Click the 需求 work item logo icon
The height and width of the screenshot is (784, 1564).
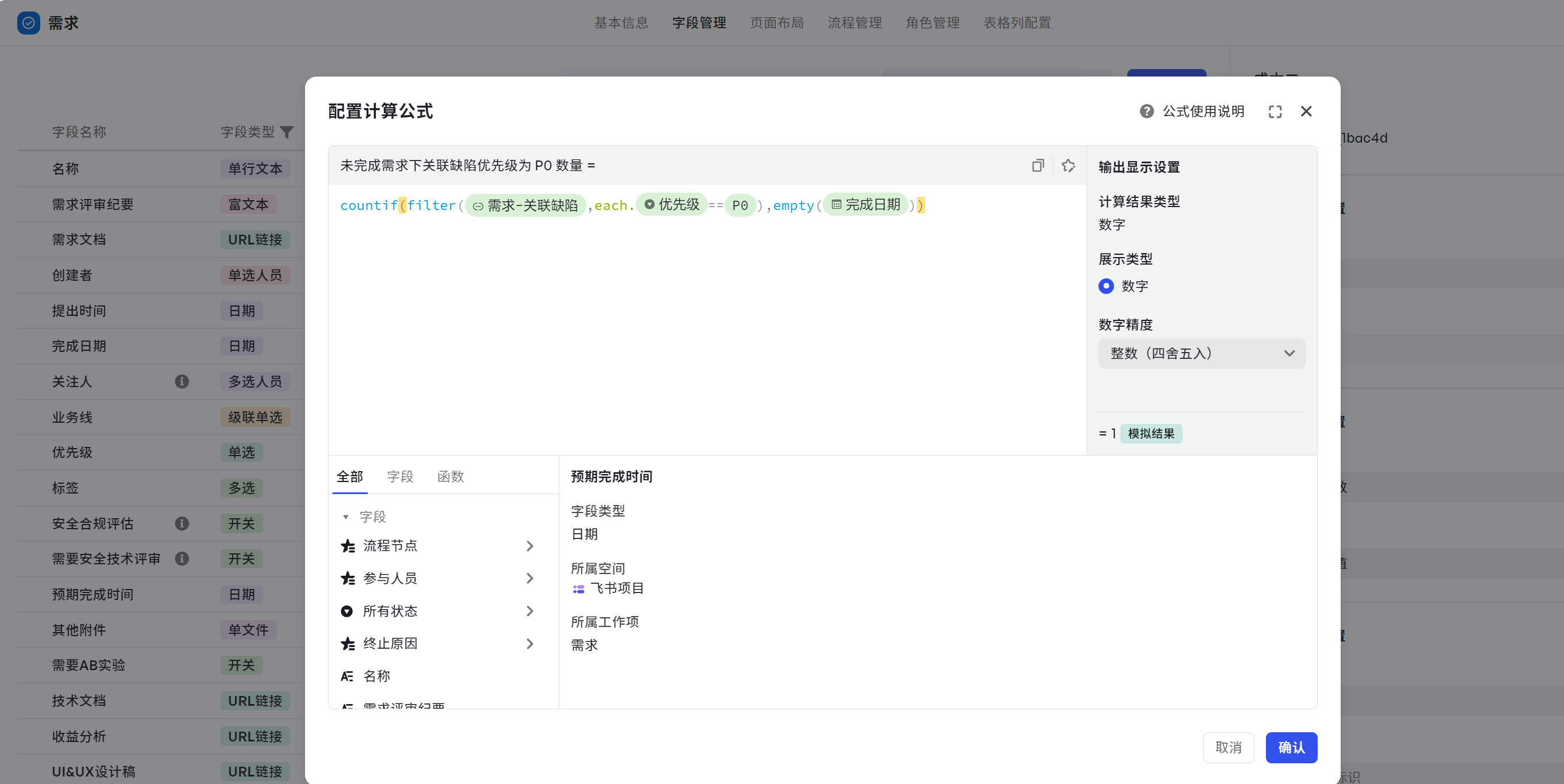click(29, 23)
